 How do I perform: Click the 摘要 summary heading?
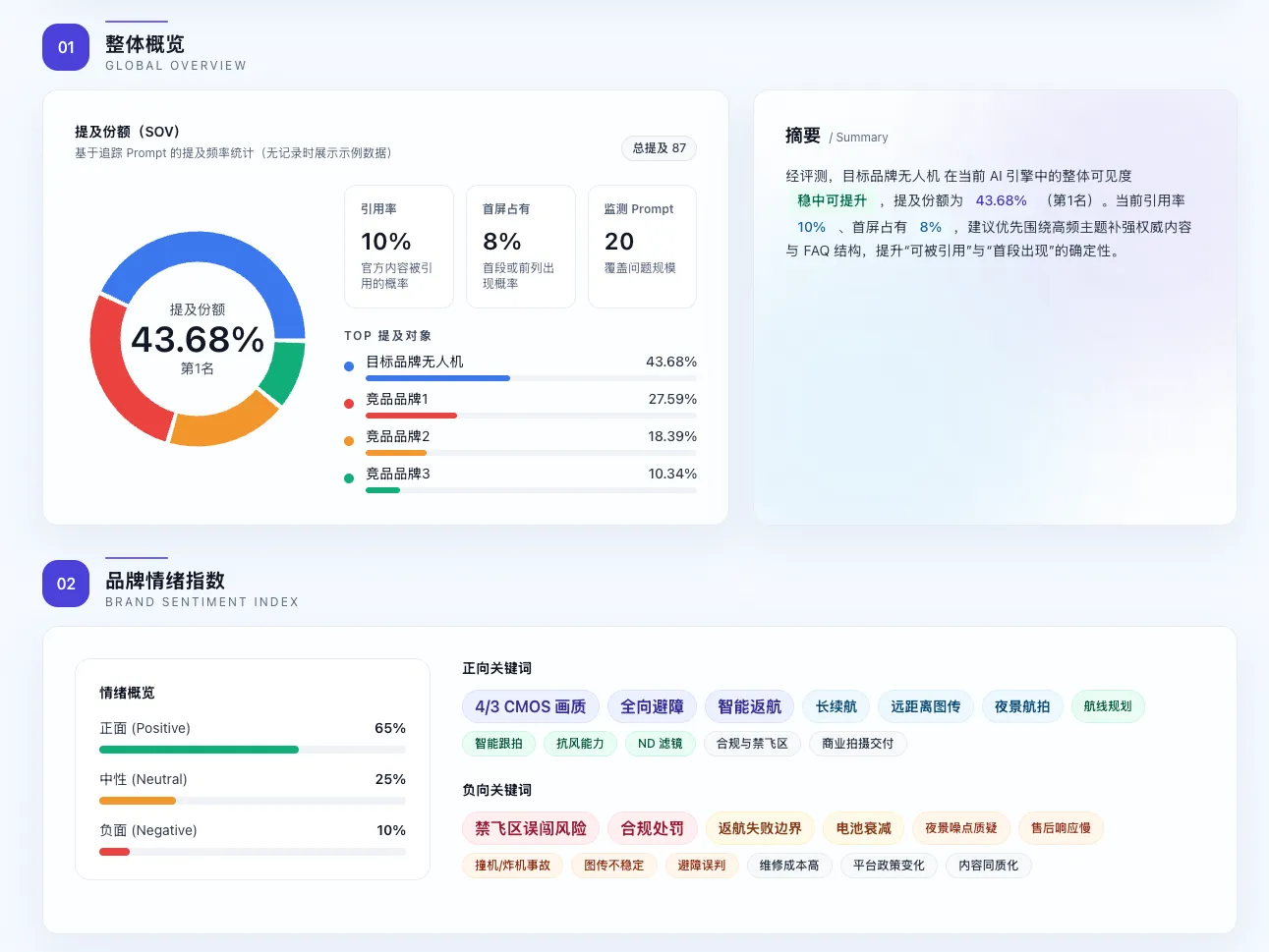click(803, 136)
